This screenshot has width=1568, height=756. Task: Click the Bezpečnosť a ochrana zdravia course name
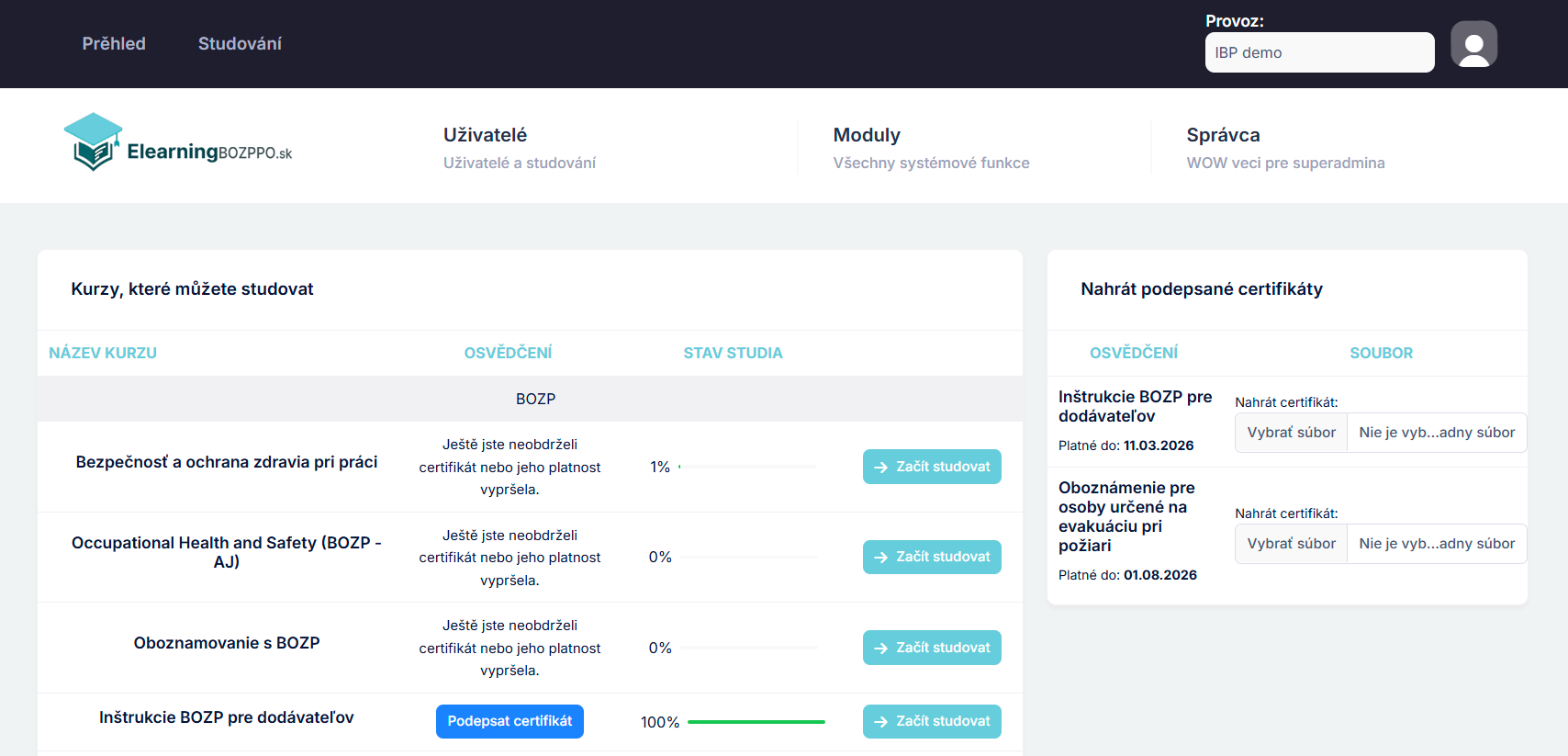227,462
